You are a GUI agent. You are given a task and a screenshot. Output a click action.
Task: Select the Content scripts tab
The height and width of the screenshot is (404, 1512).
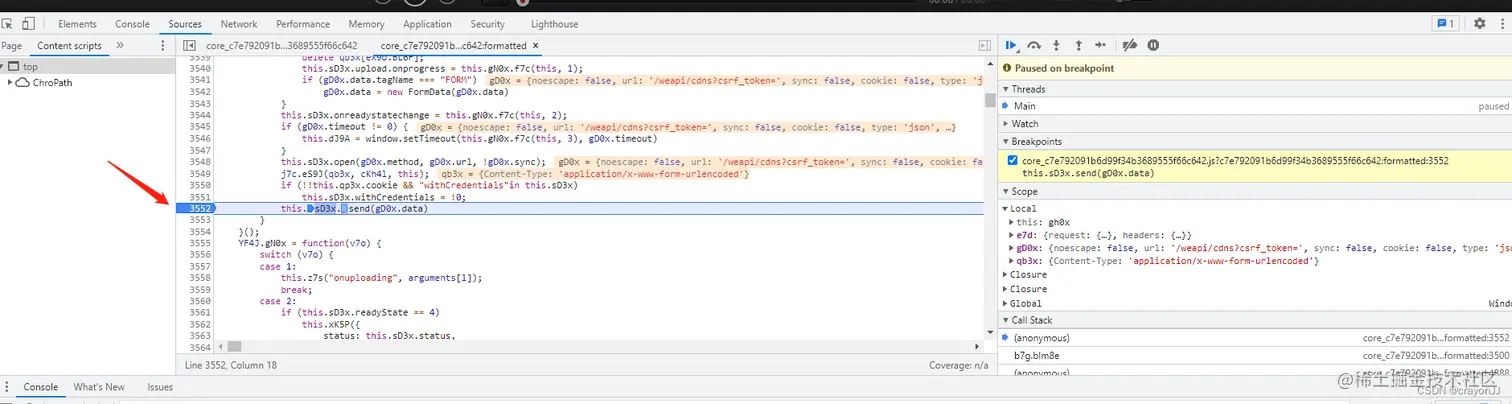pos(69,46)
